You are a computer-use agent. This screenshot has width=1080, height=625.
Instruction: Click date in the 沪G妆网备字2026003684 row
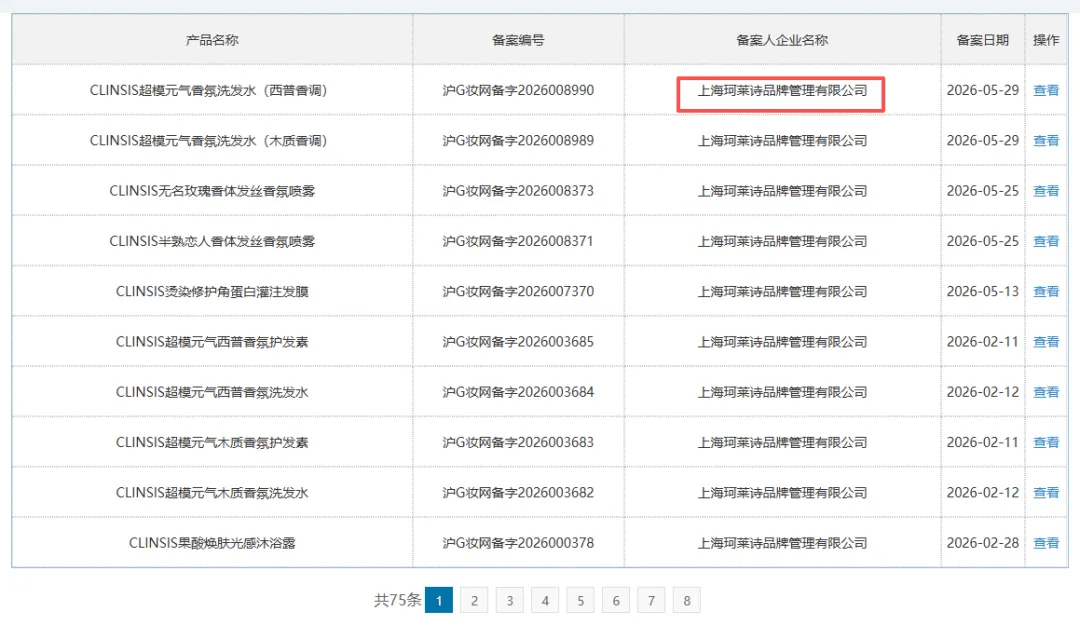[982, 392]
